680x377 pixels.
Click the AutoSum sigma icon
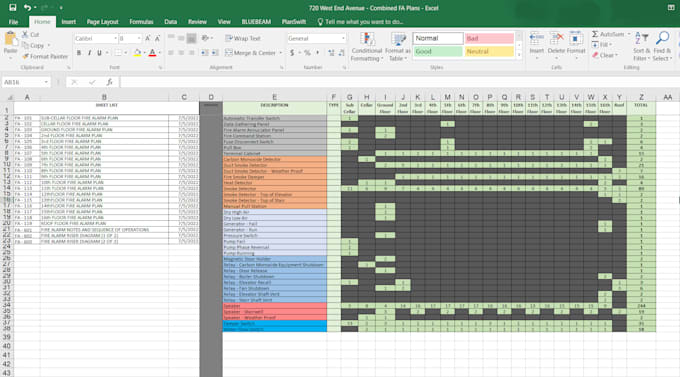pos(595,34)
